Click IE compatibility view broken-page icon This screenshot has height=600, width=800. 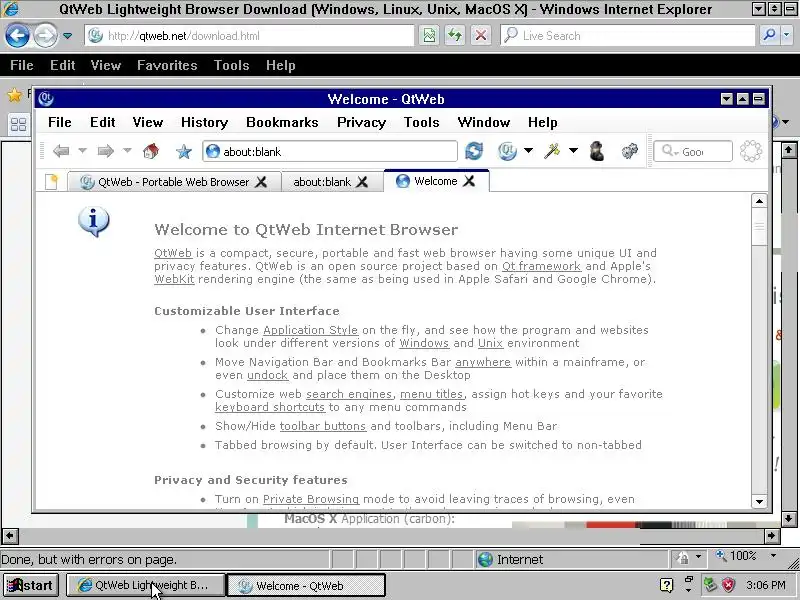[x=429, y=36]
